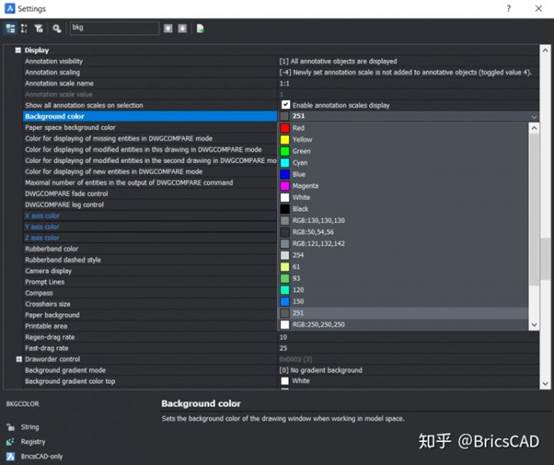This screenshot has width=554, height=465.
Task: Open the help question mark button
Action: tap(508, 8)
